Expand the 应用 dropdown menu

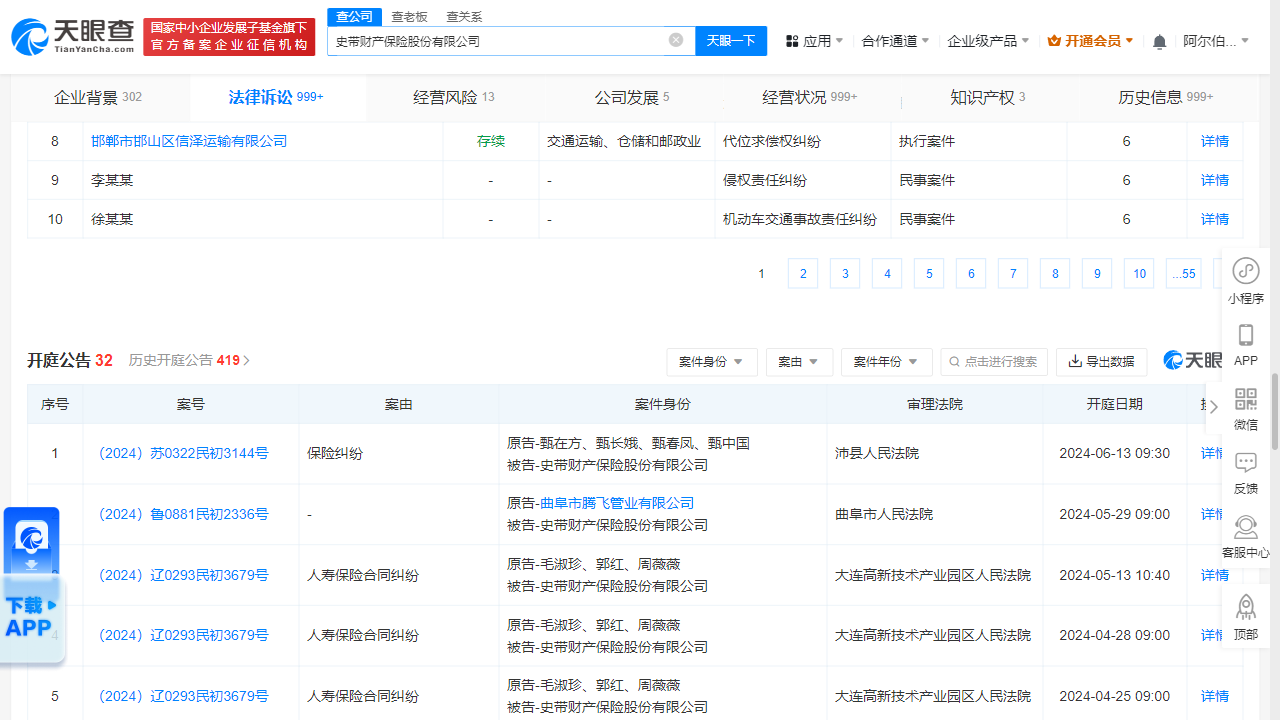839,41
